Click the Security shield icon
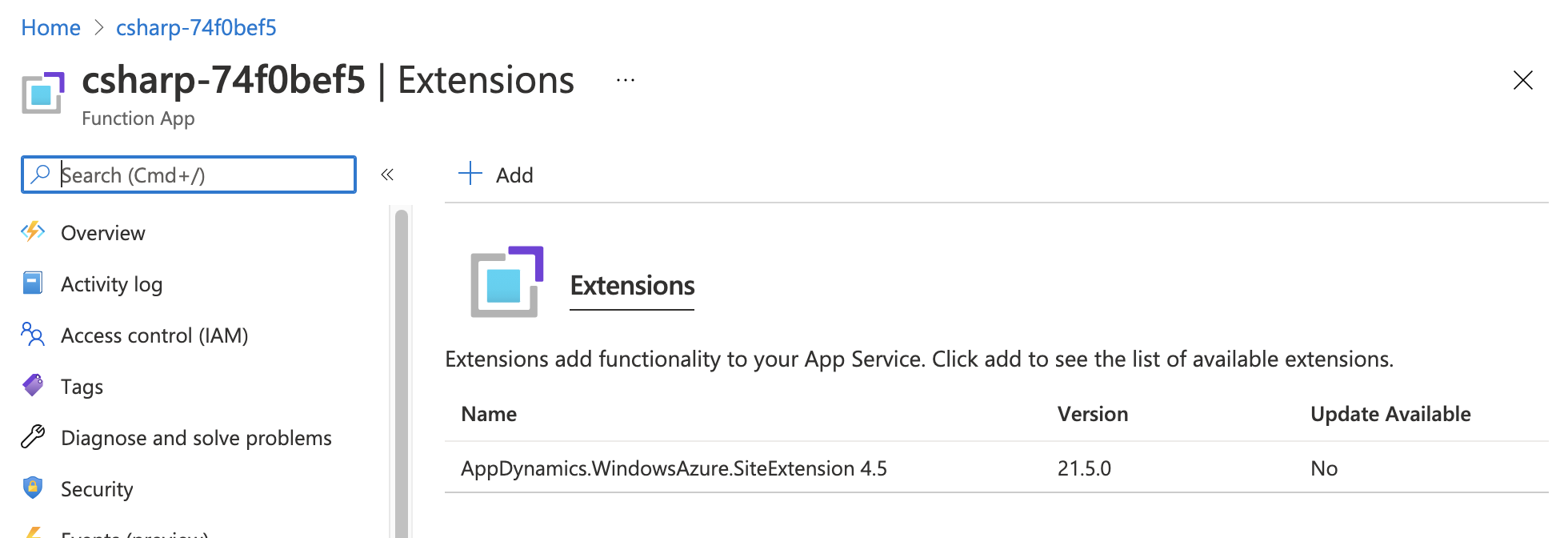 pyautogui.click(x=32, y=488)
